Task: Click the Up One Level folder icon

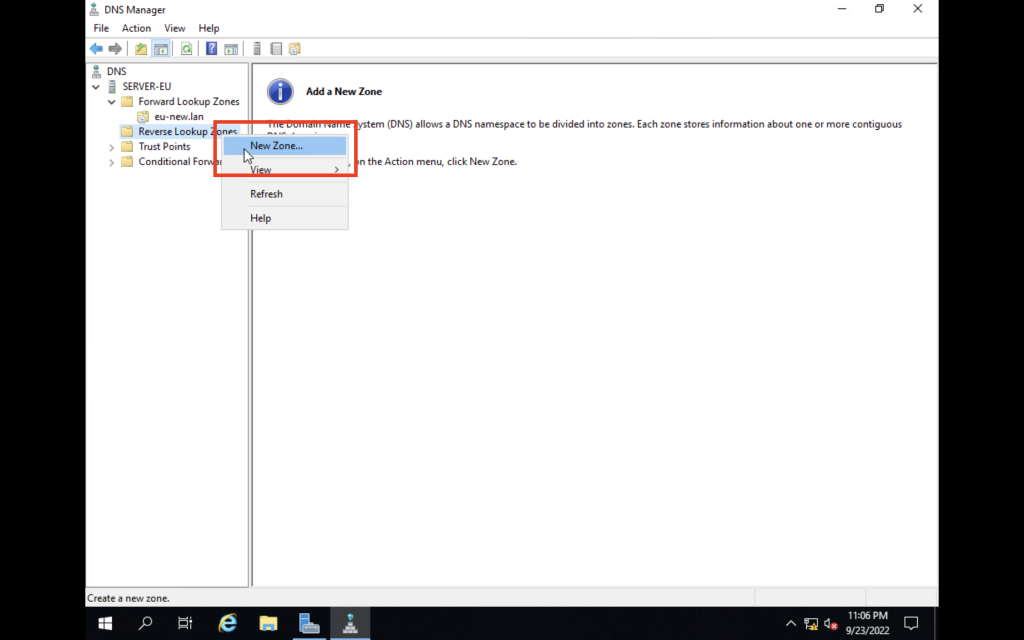Action: [140, 49]
